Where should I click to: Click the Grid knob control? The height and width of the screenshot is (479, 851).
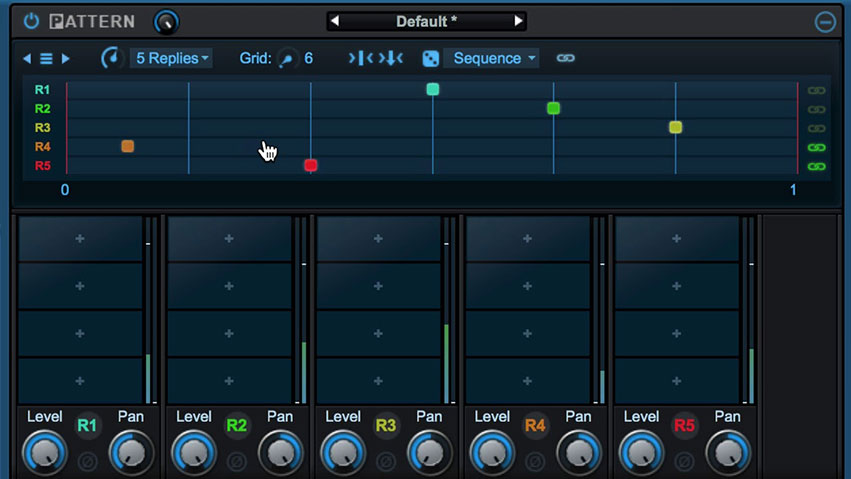click(x=288, y=59)
